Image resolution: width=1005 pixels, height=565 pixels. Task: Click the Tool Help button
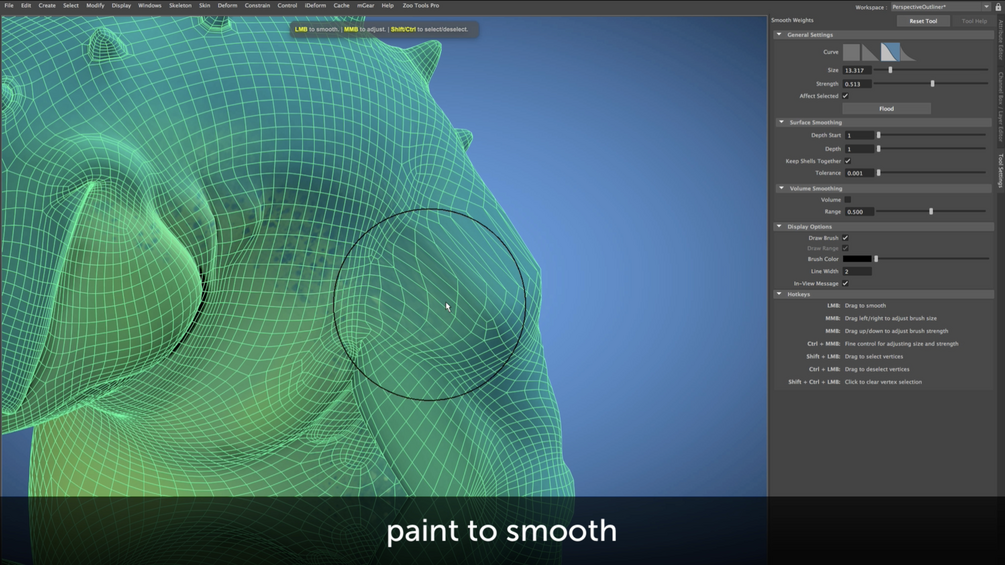pyautogui.click(x=974, y=20)
